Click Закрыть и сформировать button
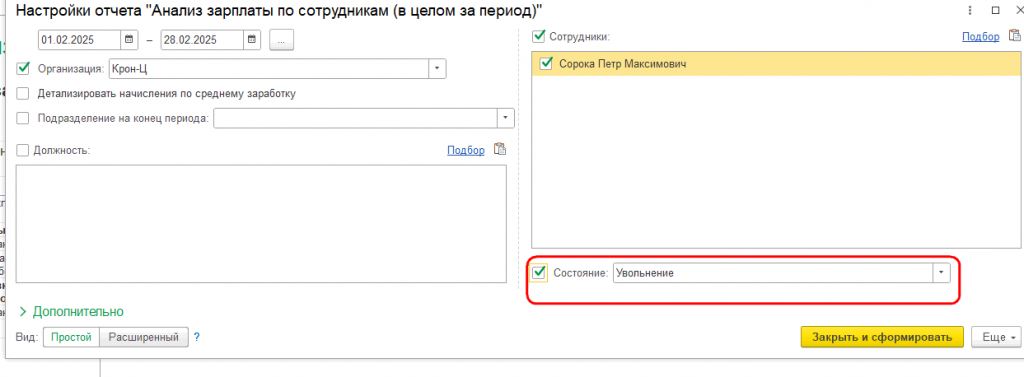Image resolution: width=1024 pixels, height=377 pixels. tap(882, 337)
